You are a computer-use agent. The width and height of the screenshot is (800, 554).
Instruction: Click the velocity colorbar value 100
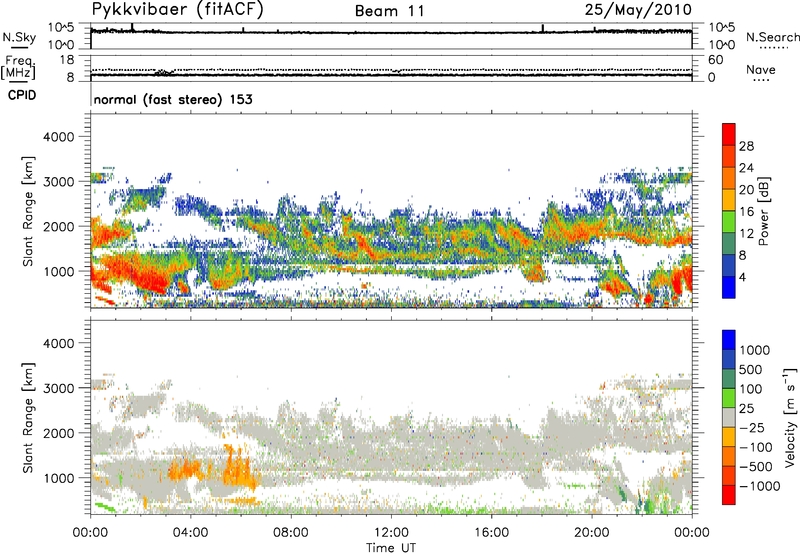click(751, 389)
